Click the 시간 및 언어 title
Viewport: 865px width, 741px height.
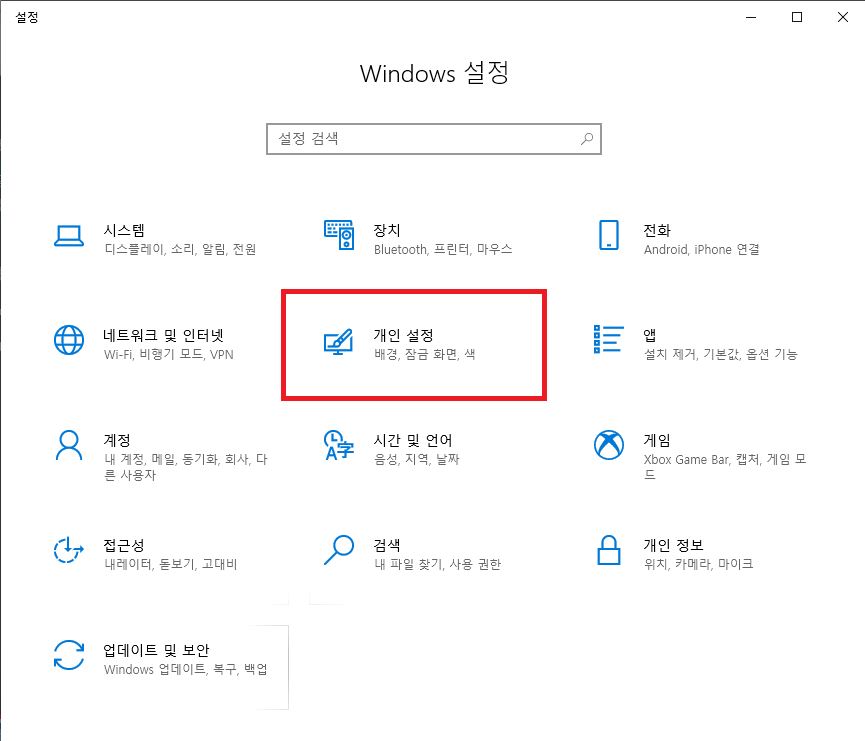413,440
